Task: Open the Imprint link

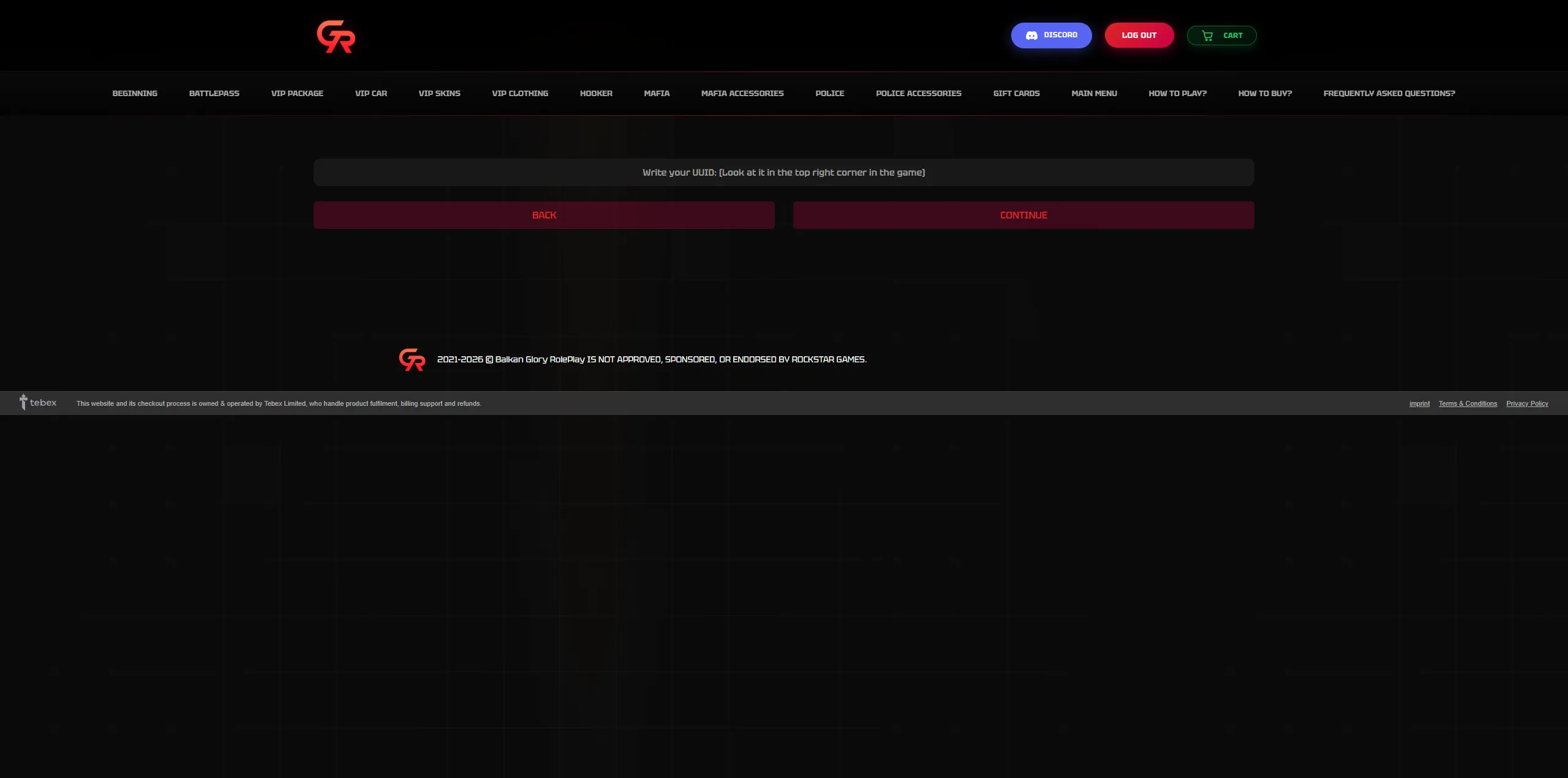Action: [1419, 403]
